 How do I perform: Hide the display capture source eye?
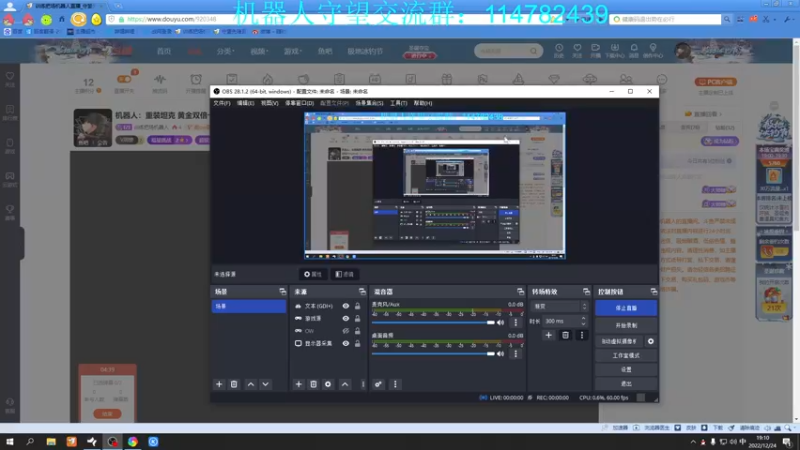click(x=345, y=343)
